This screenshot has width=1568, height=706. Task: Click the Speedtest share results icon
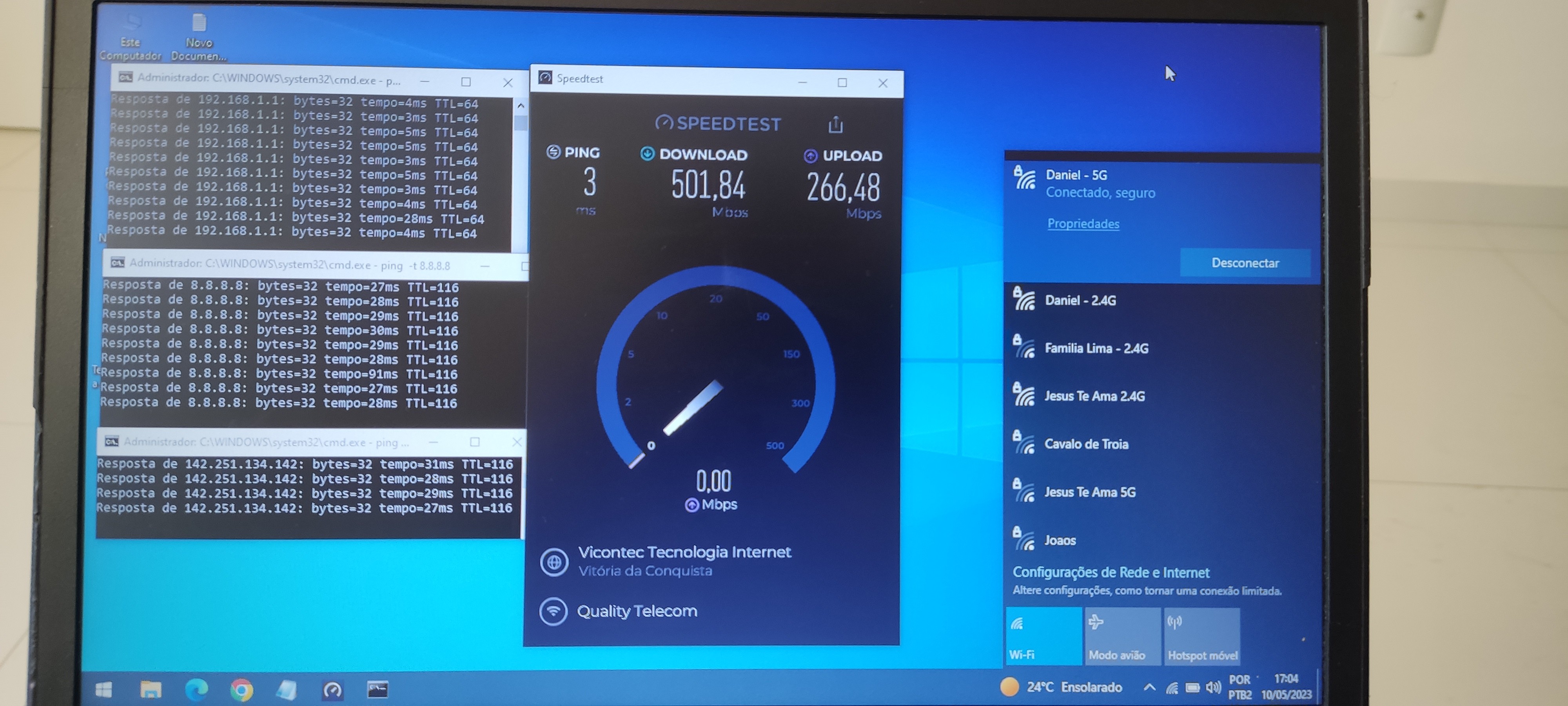coord(835,125)
